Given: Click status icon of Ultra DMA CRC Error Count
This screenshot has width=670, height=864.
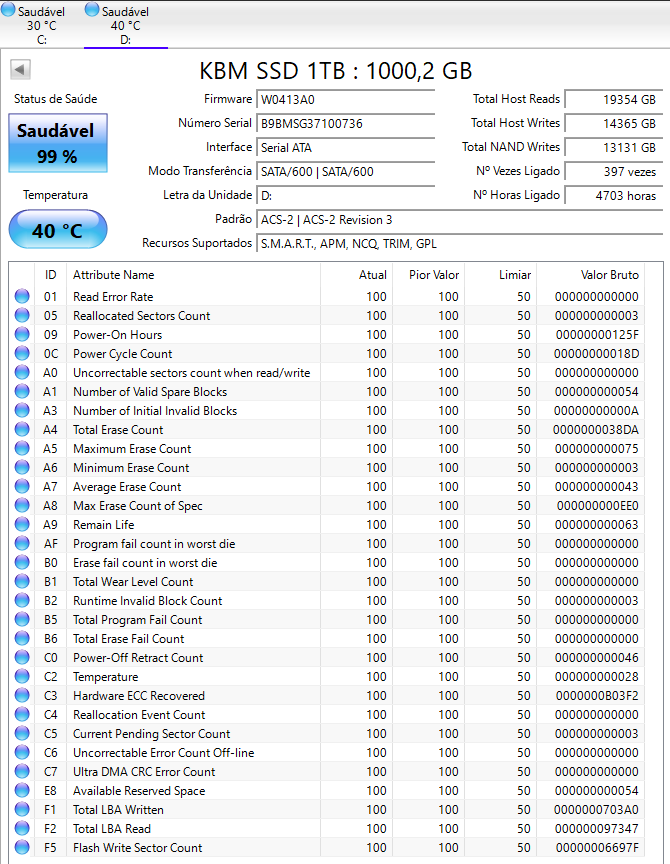Looking at the screenshot, I should 22,772.
